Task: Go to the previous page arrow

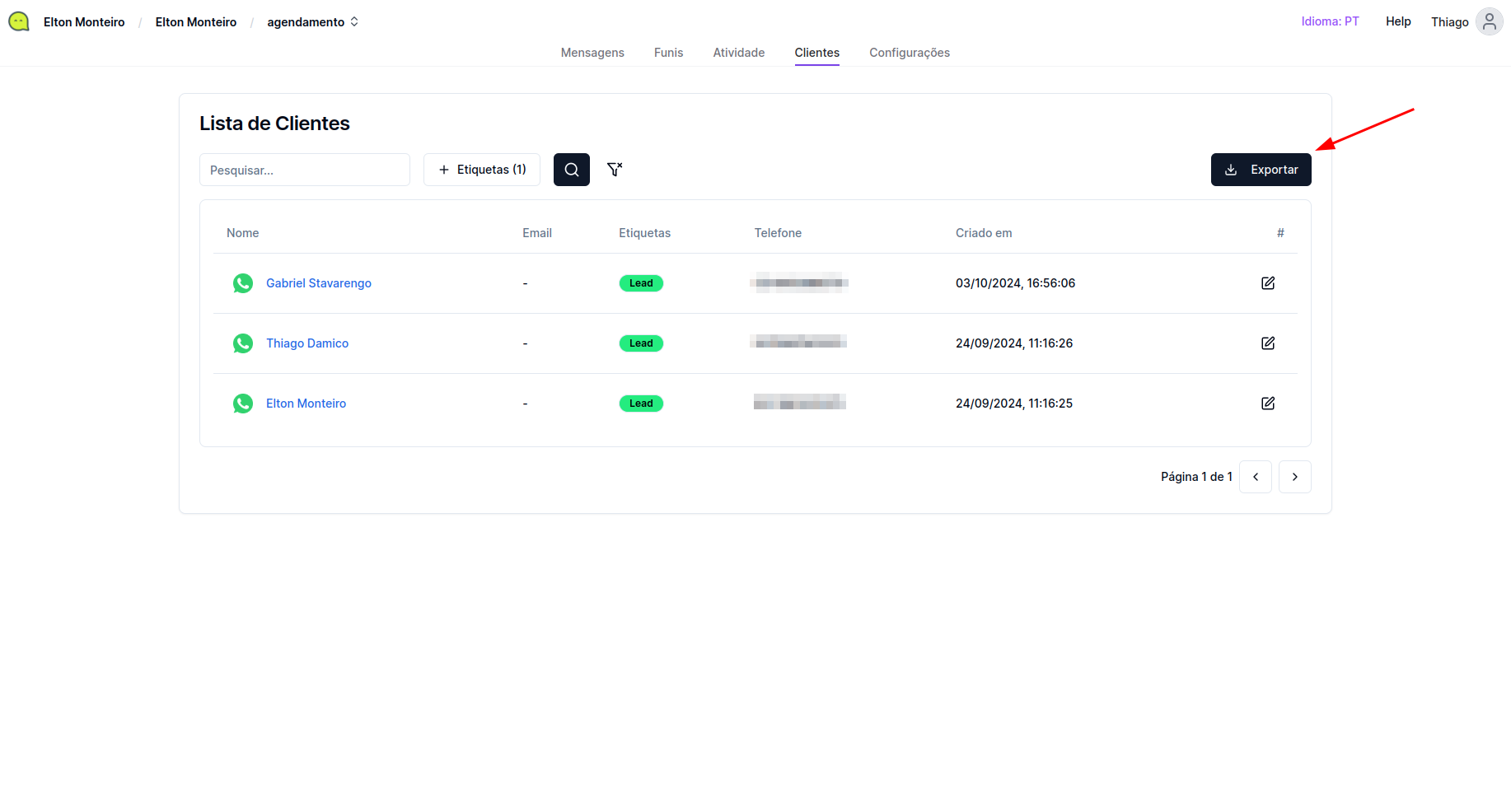Action: pyautogui.click(x=1255, y=477)
